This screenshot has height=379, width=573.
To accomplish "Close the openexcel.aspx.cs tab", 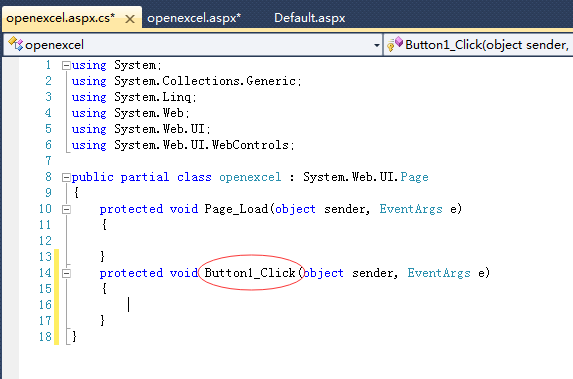I will [130, 19].
